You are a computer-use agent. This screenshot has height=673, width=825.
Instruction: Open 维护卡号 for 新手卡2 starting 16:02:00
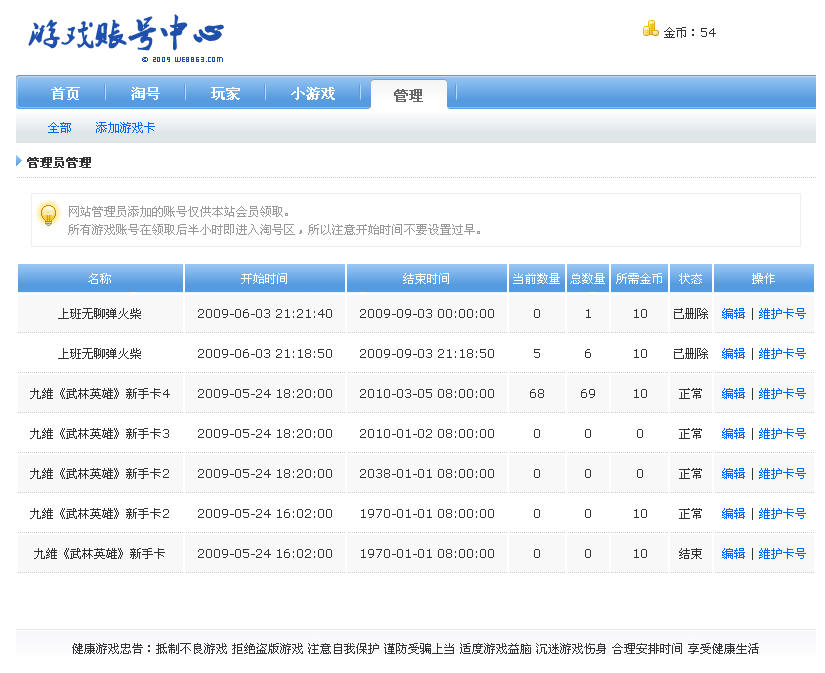(x=782, y=514)
